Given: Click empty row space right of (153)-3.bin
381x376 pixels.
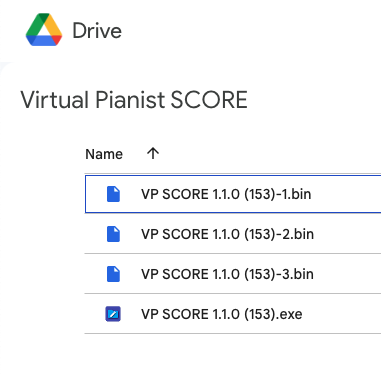Looking at the screenshot, I should [x=348, y=274].
